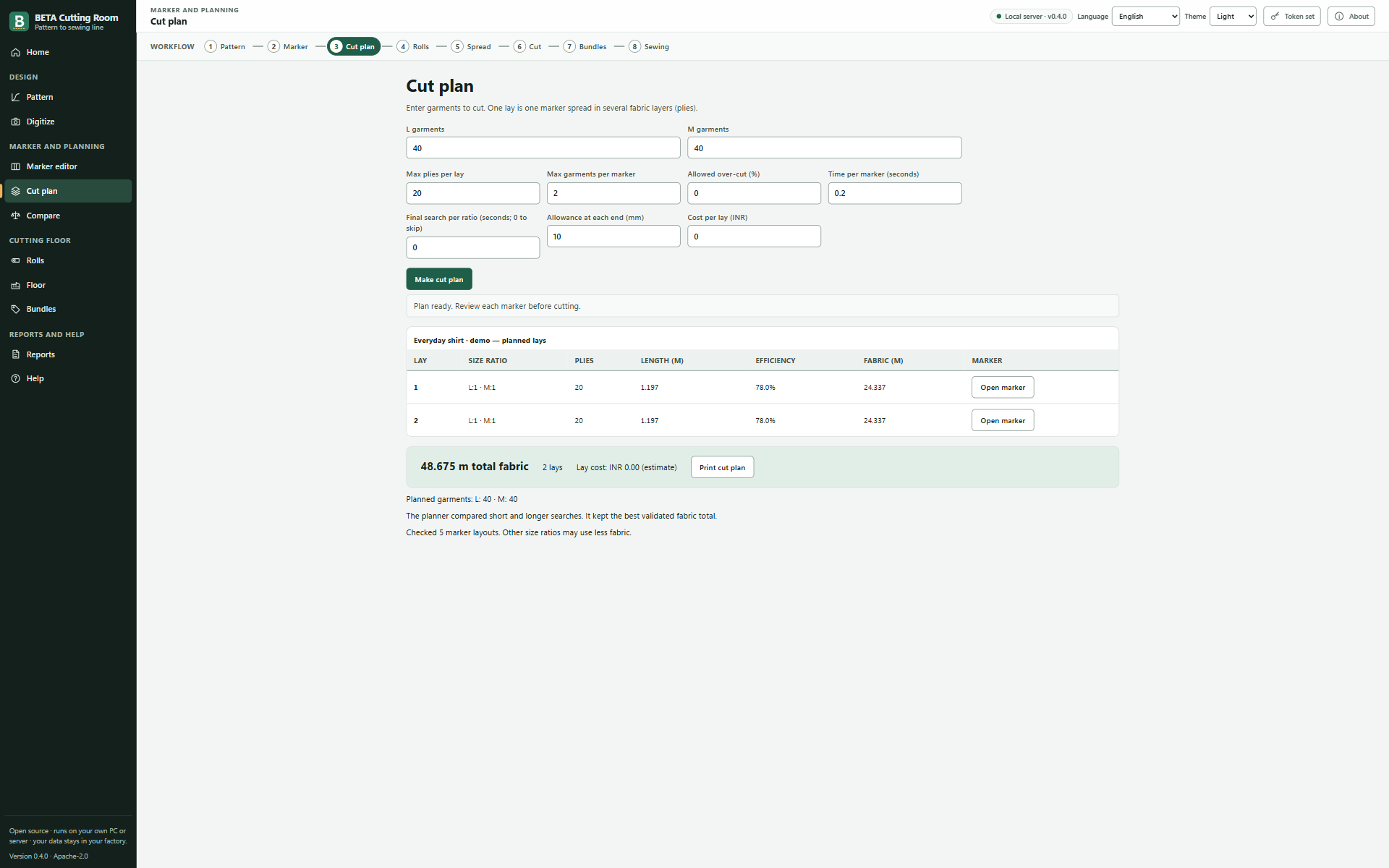This screenshot has width=1389, height=868.
Task: Click the Rolls icon in sidebar
Action: click(x=15, y=260)
